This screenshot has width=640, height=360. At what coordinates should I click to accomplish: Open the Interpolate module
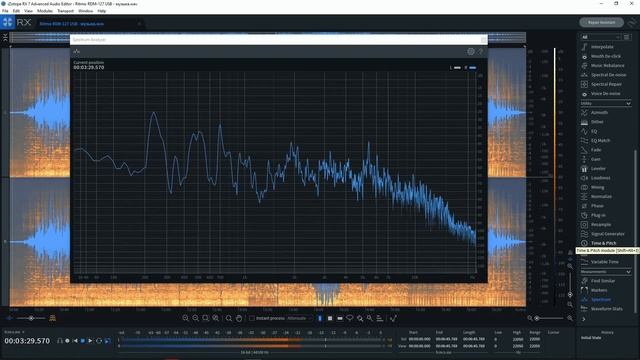pos(602,47)
